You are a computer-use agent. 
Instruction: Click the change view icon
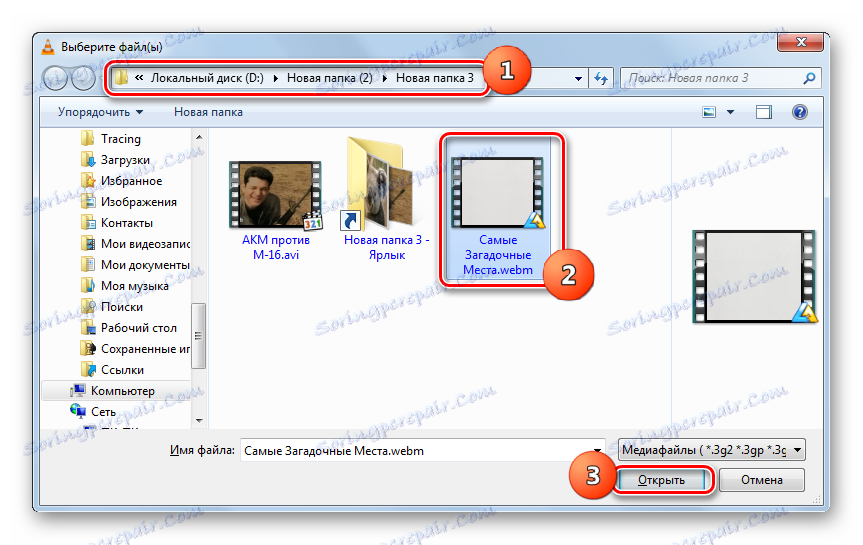709,112
